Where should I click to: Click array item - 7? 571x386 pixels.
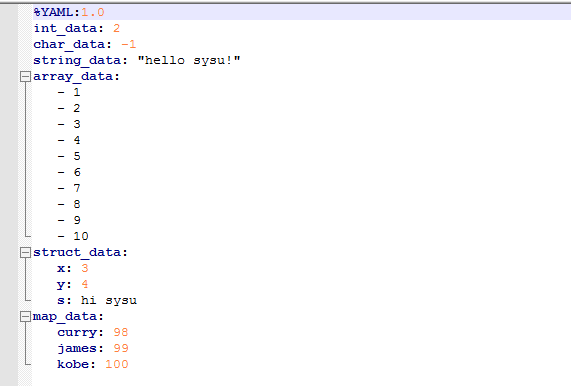(x=69, y=189)
